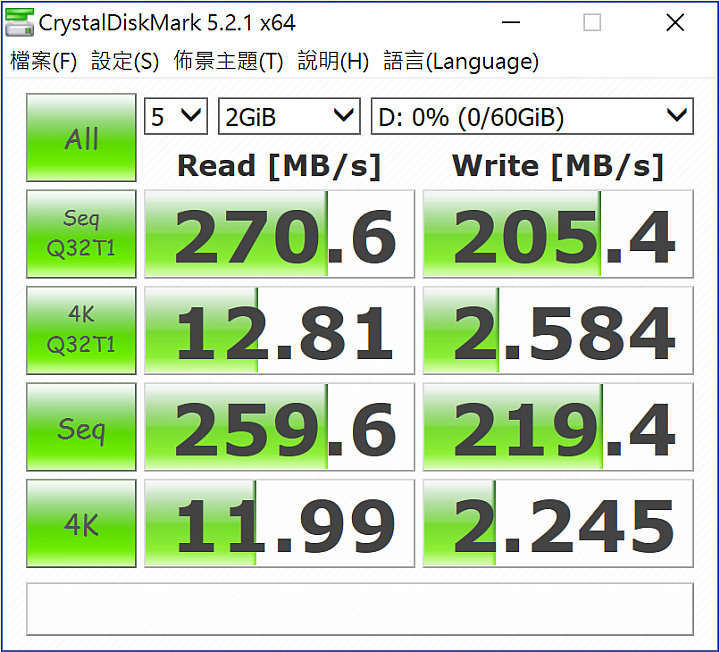Select the Seq Q32T1 read value 270.6
Image resolution: width=720 pixels, height=652 pixels.
tap(280, 234)
